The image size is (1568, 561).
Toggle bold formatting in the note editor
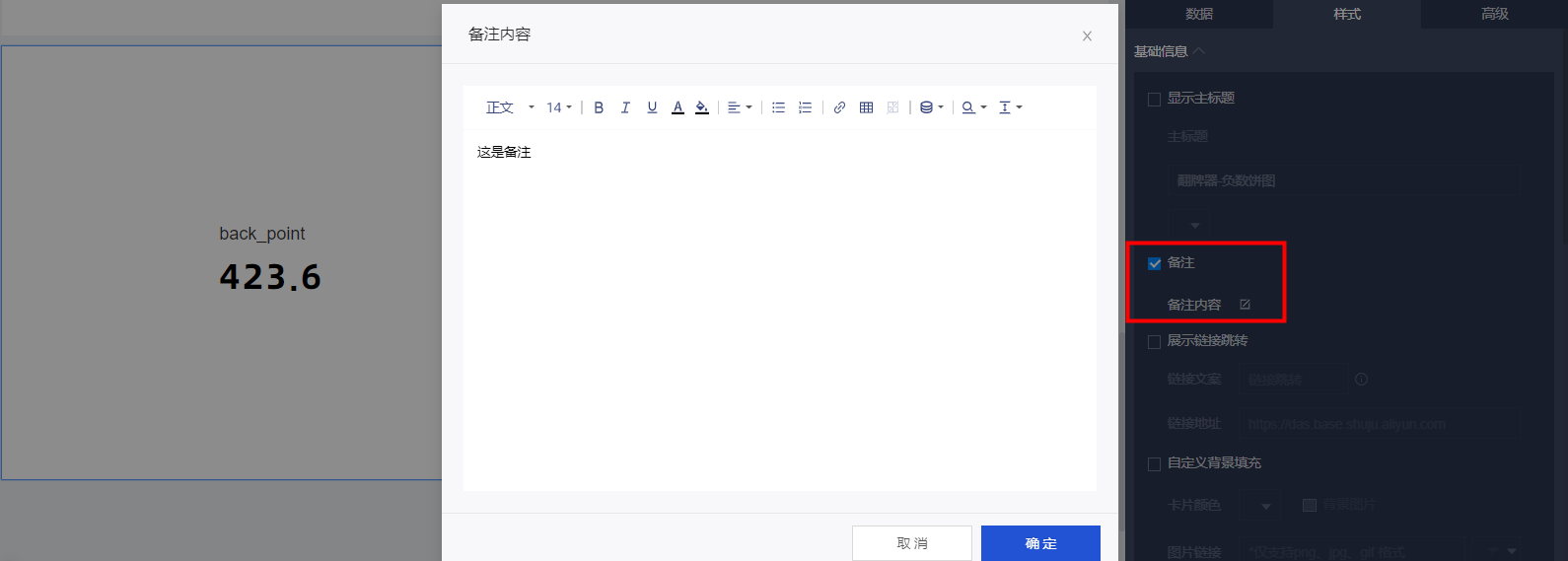coord(599,107)
